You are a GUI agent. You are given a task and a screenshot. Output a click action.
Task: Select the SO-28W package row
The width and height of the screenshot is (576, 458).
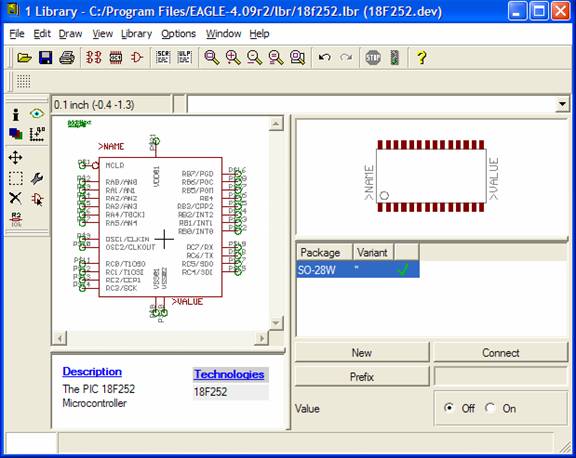point(357,270)
